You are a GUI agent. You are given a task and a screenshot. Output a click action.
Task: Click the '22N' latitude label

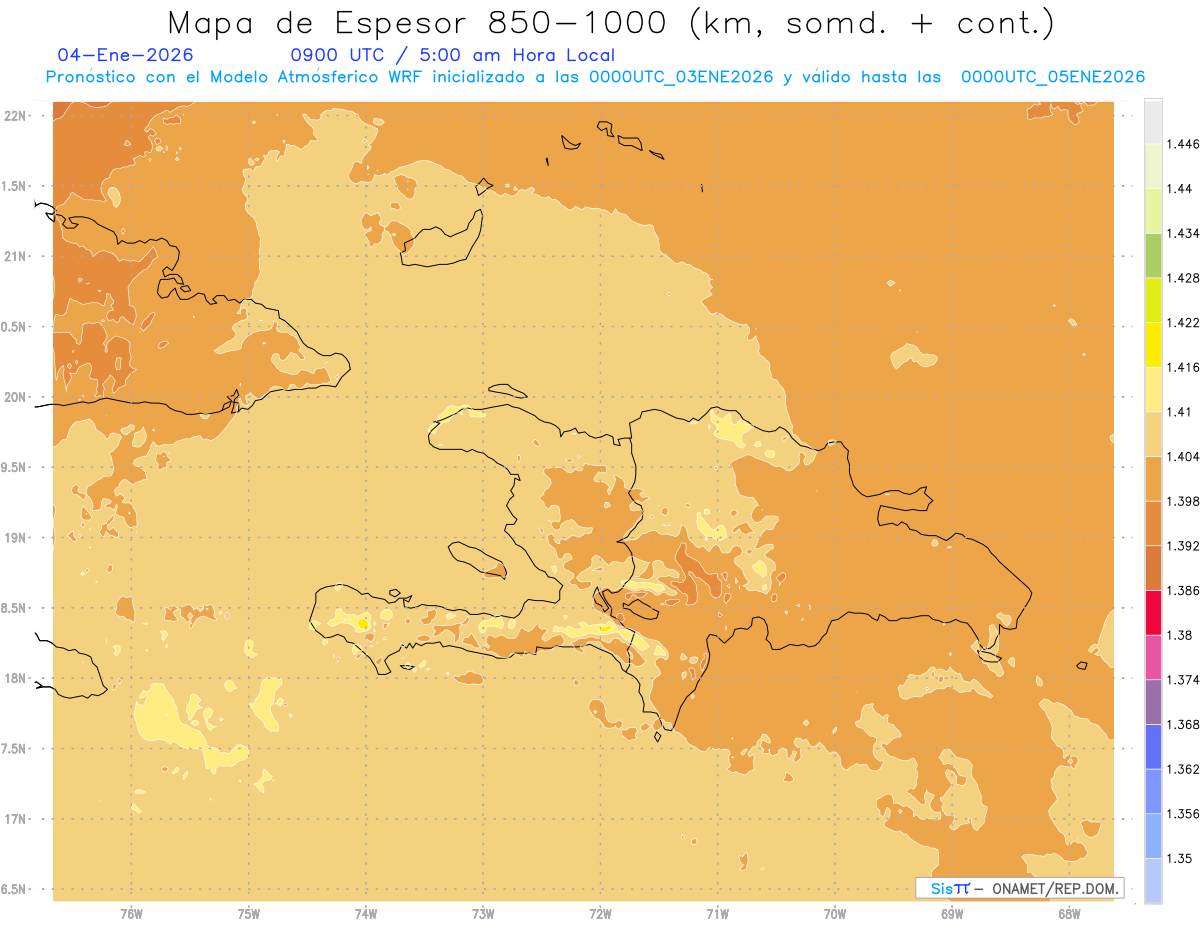click(17, 116)
